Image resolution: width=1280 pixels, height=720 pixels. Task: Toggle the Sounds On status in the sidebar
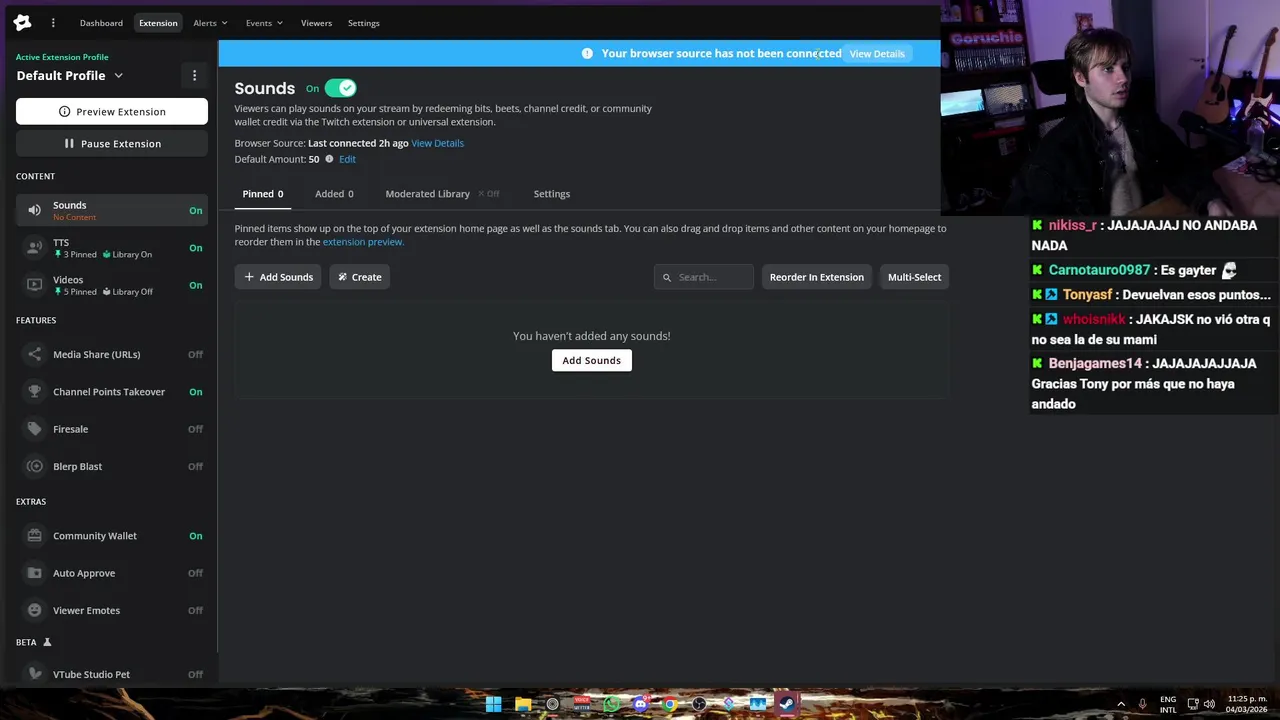[x=196, y=211]
